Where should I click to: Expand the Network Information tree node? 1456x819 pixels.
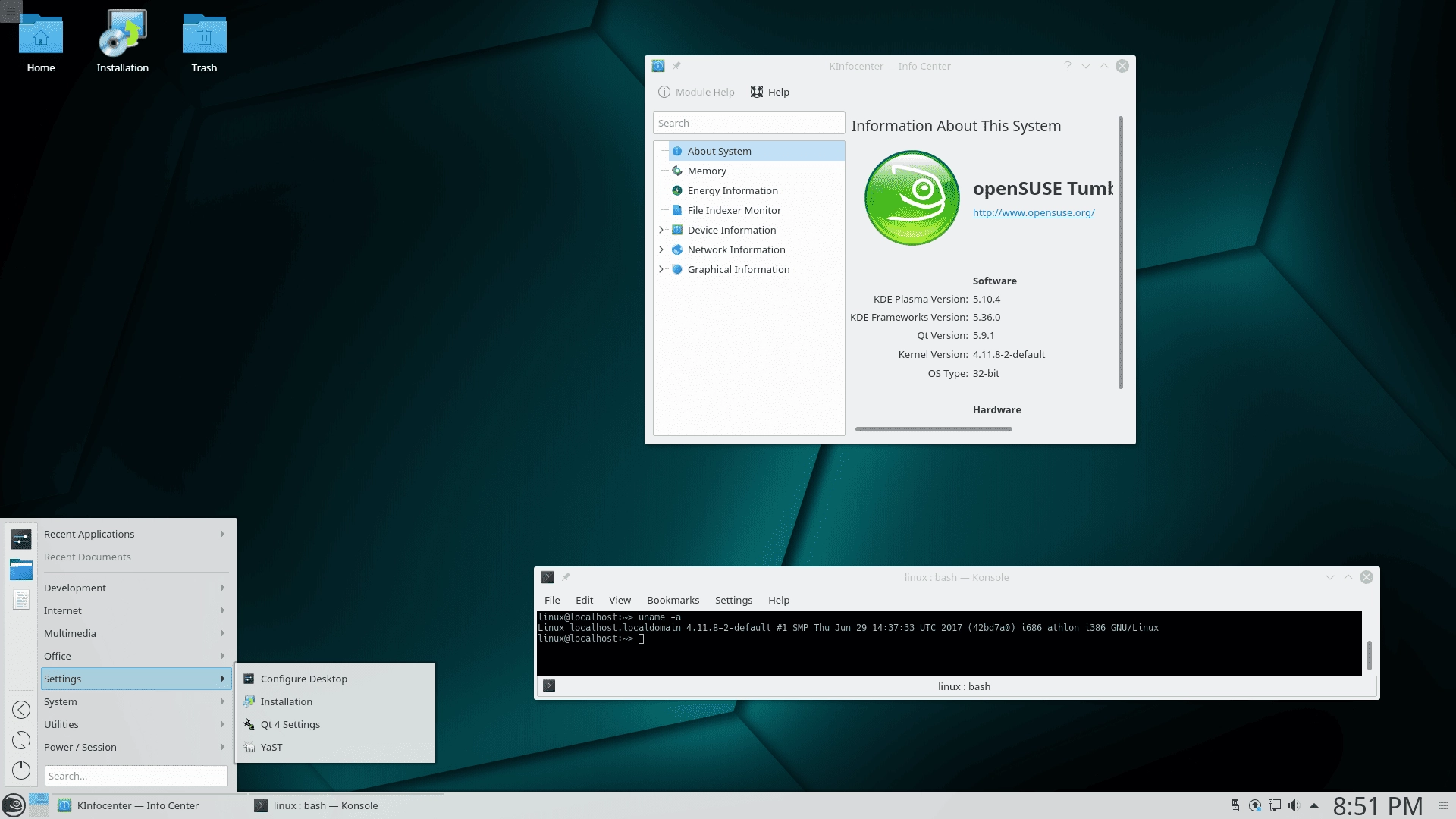coord(661,249)
